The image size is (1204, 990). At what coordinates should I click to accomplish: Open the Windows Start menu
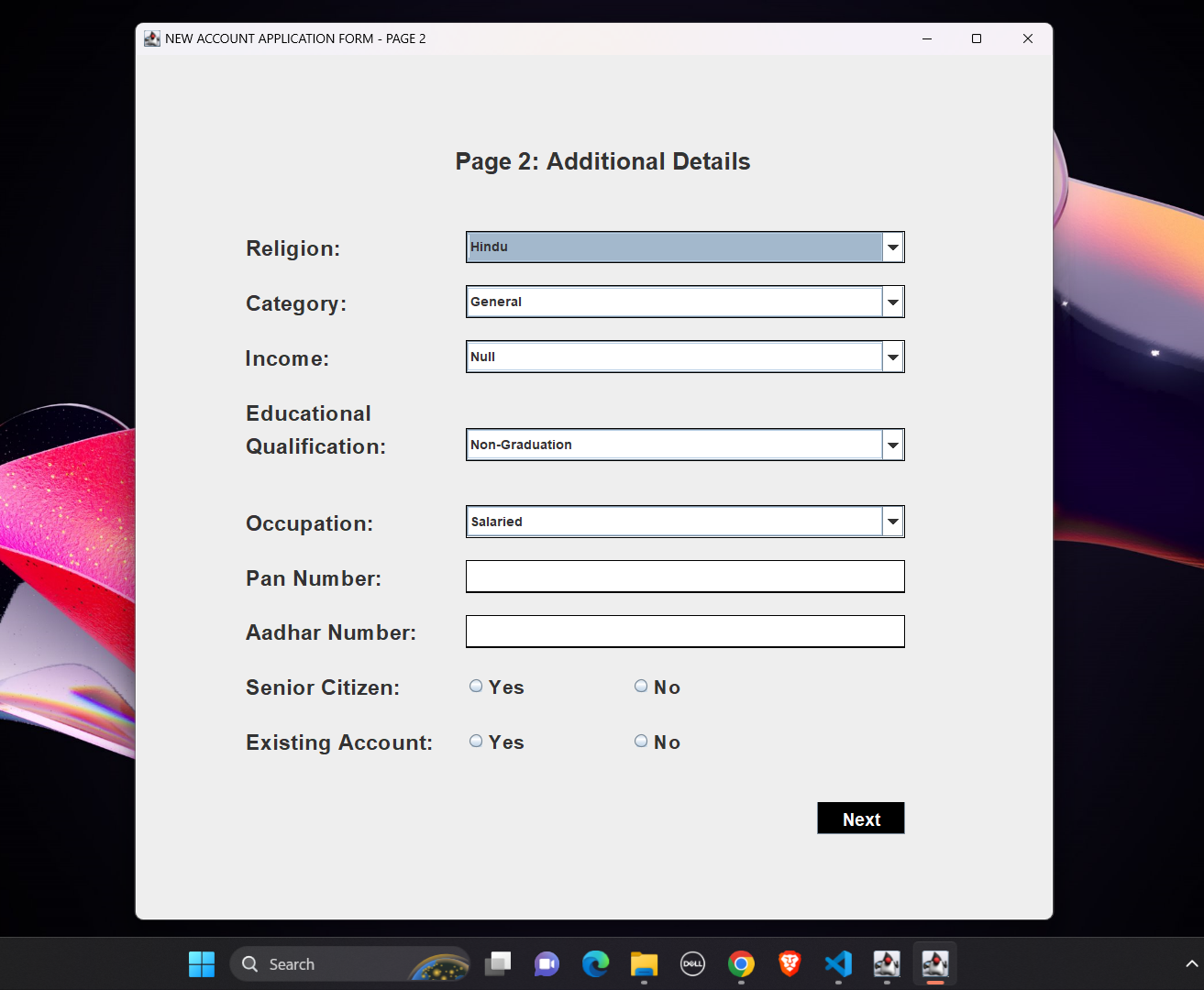[202, 964]
